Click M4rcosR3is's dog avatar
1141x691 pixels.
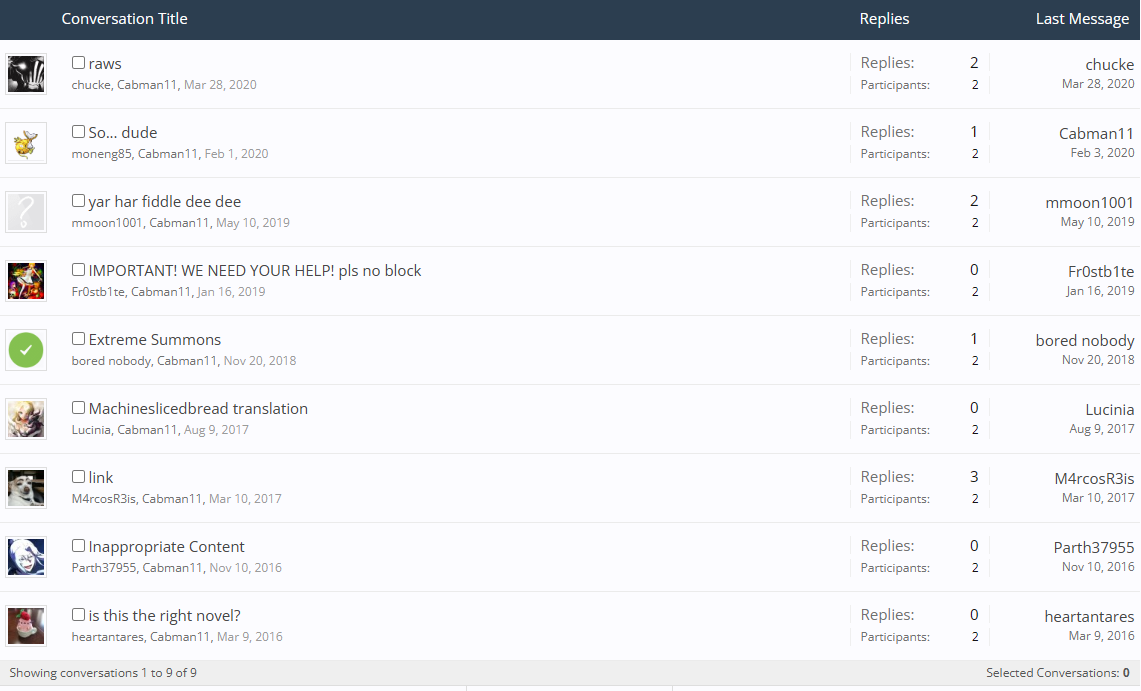coord(26,488)
